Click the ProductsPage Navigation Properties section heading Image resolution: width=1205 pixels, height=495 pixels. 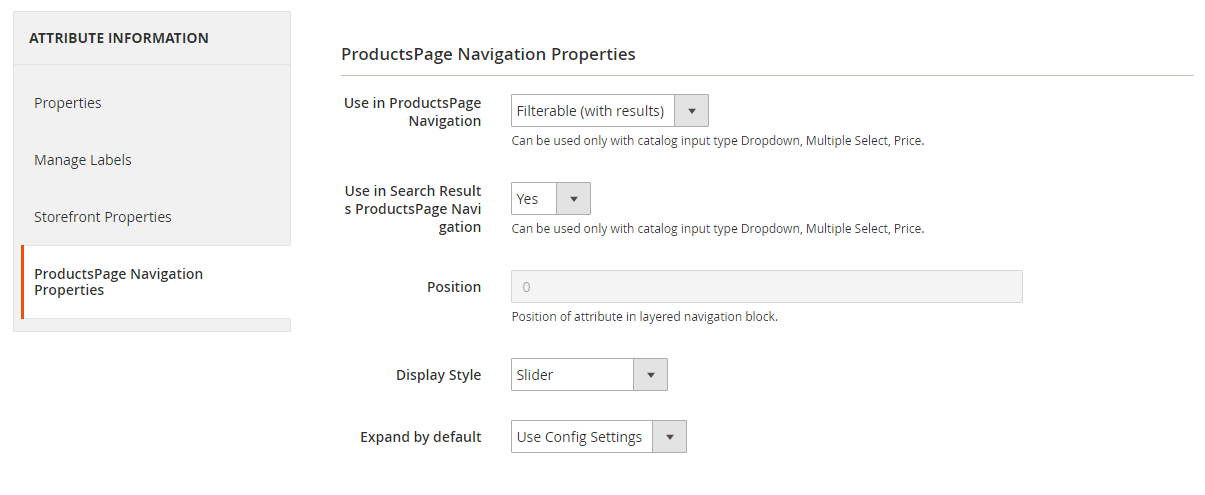488,54
